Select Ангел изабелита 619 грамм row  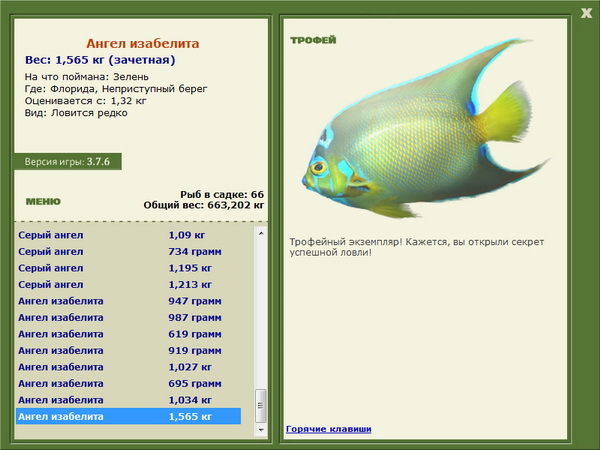[x=129, y=334]
